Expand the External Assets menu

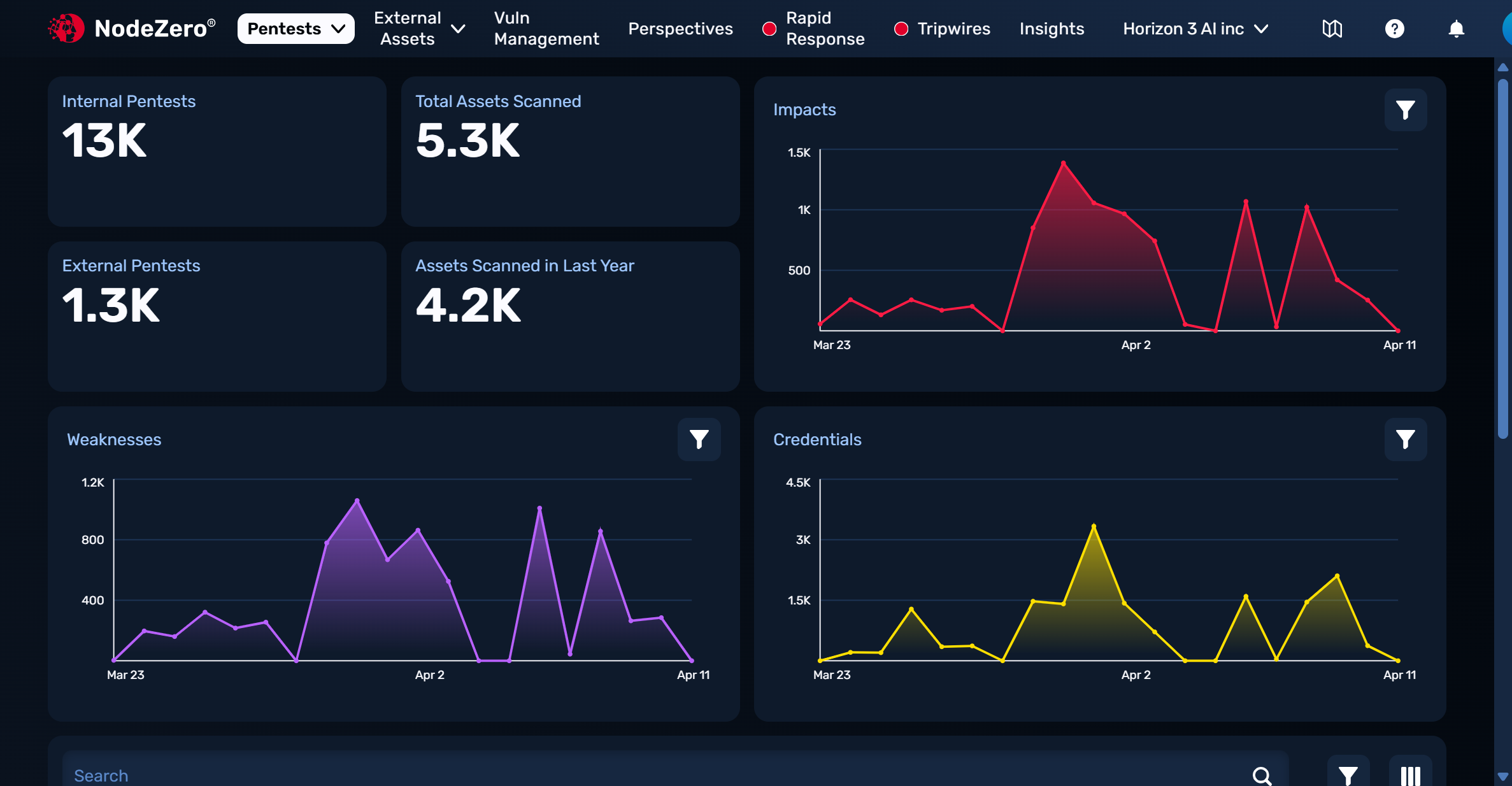coord(419,29)
